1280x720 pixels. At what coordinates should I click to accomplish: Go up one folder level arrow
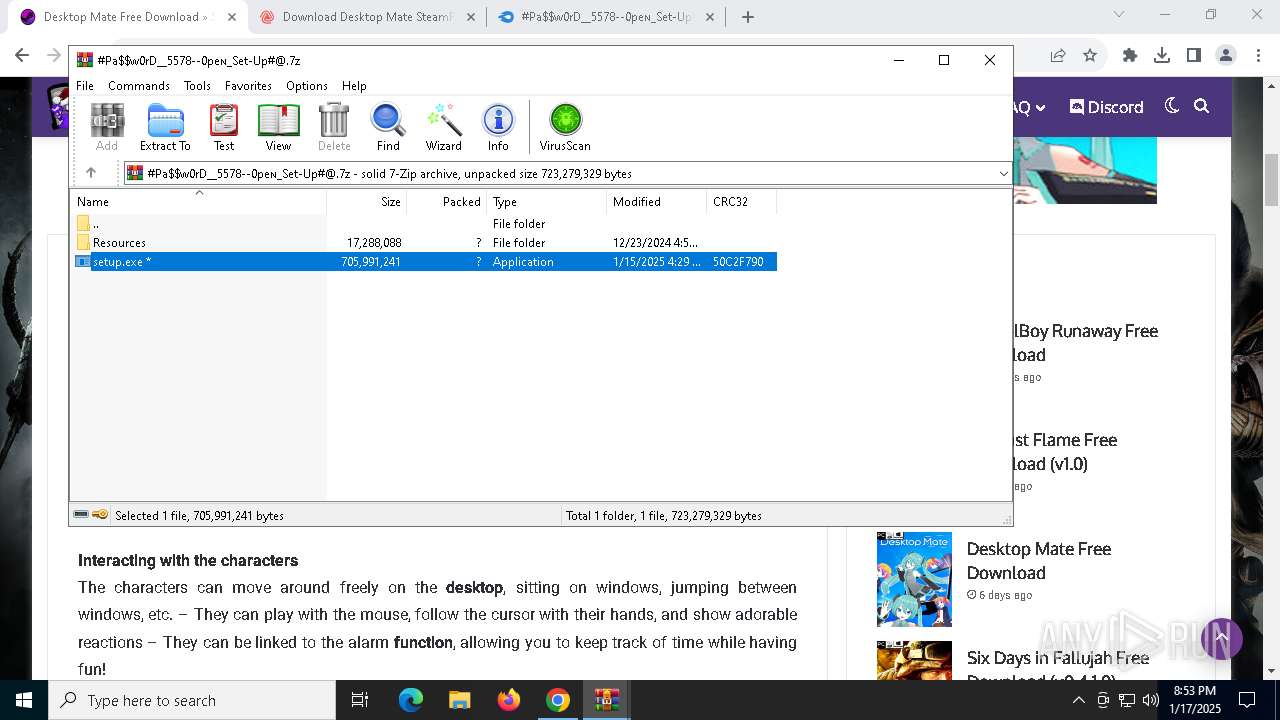click(91, 173)
